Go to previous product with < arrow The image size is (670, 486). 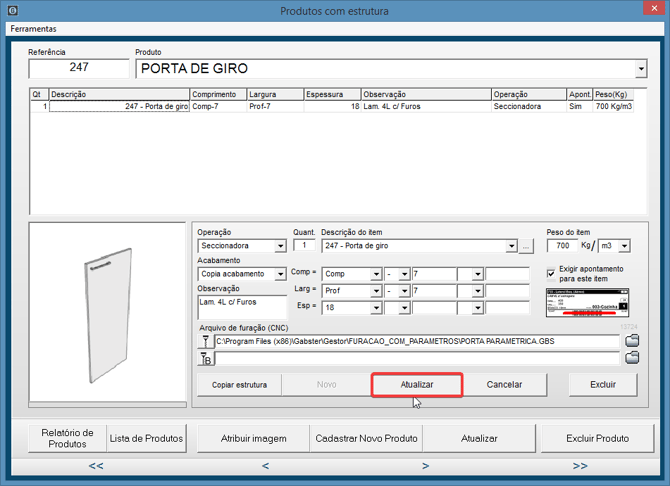pos(265,466)
